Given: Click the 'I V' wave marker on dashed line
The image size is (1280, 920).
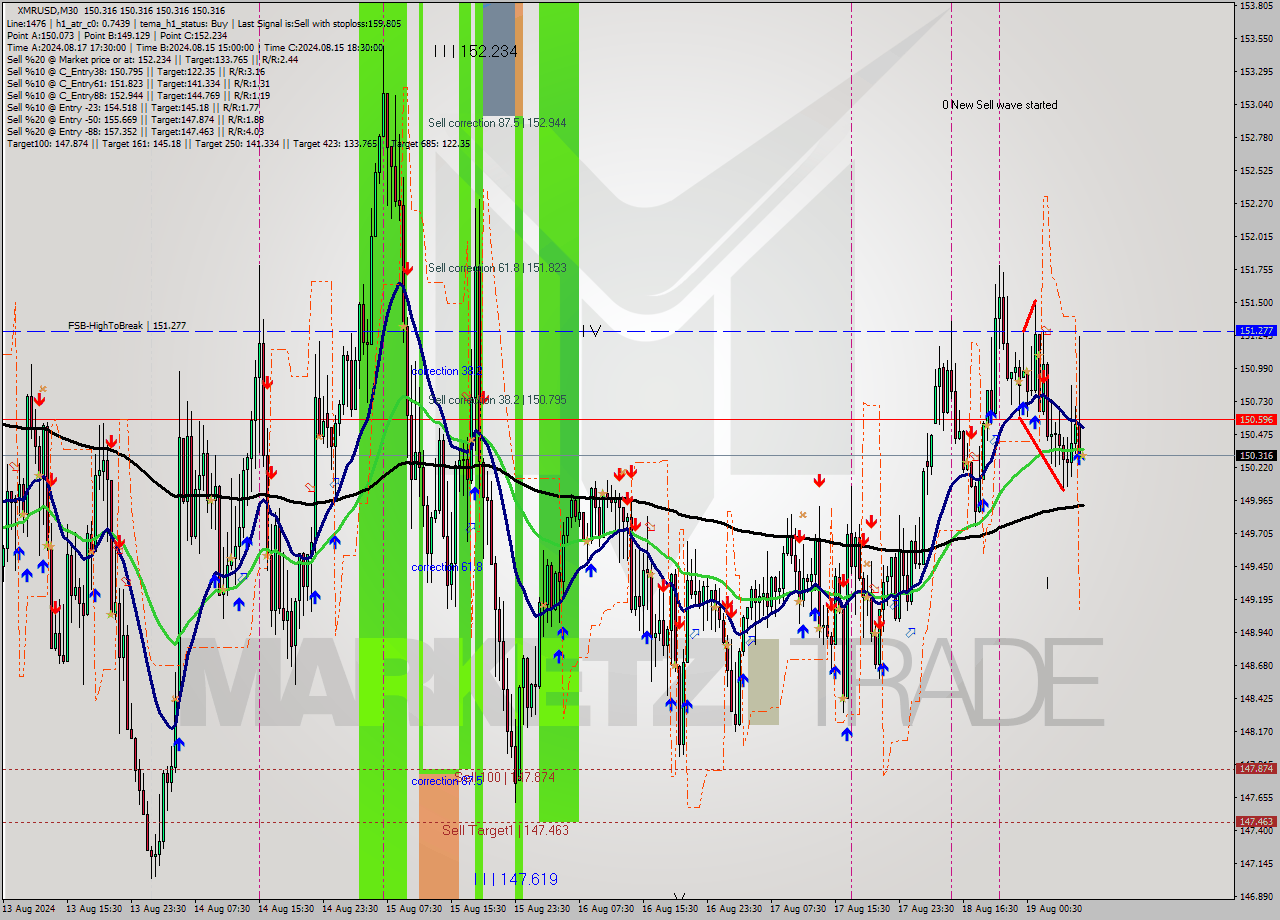Looking at the screenshot, I should pos(591,331).
